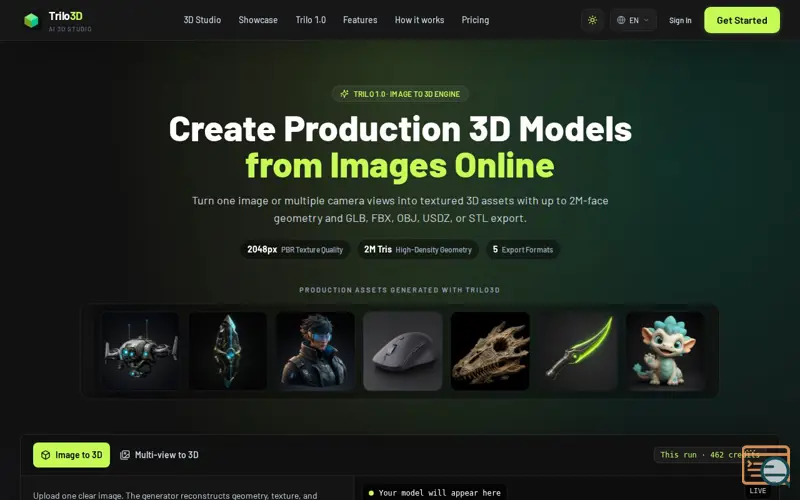Click the "This run · 462 credits" indicator
The height and width of the screenshot is (500, 800).
(x=710, y=455)
